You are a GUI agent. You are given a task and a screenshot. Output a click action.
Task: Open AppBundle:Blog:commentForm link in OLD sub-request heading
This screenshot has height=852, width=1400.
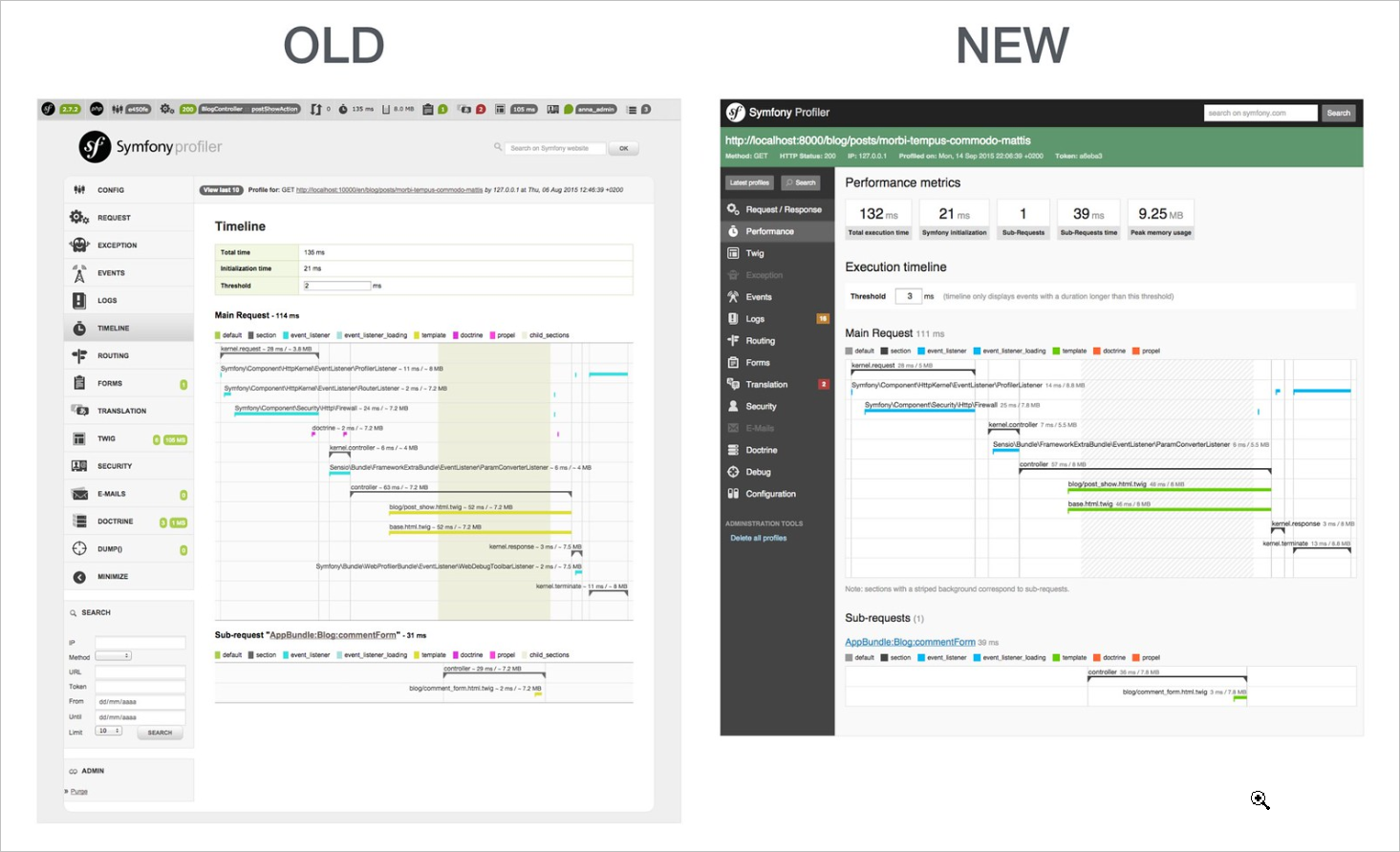click(x=333, y=635)
